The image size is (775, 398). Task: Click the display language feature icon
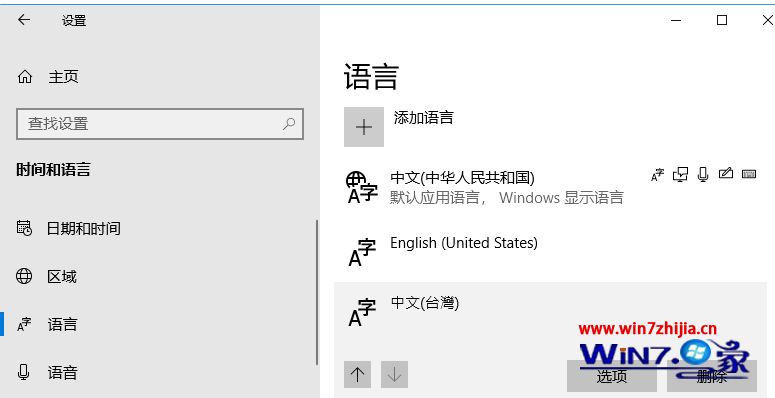click(x=681, y=175)
